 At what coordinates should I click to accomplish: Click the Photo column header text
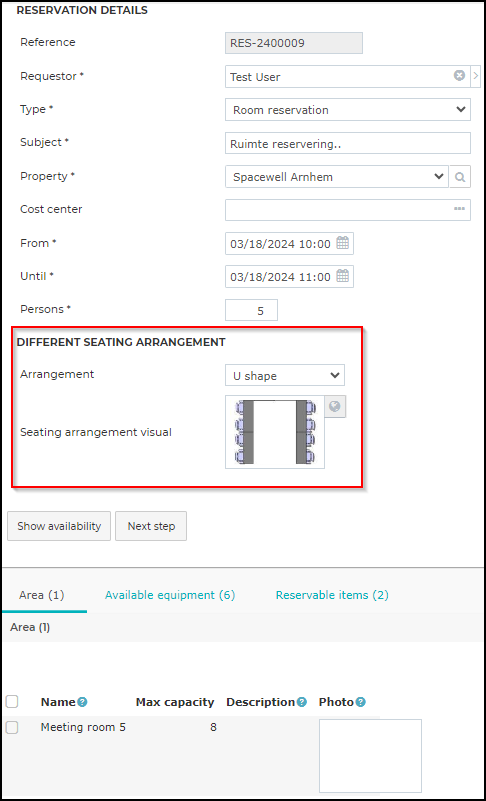[x=336, y=702]
